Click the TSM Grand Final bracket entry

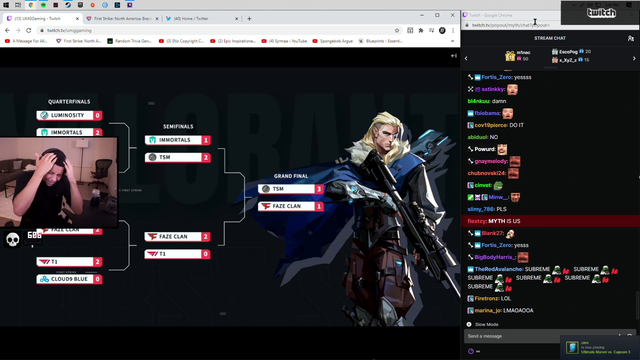291,189
